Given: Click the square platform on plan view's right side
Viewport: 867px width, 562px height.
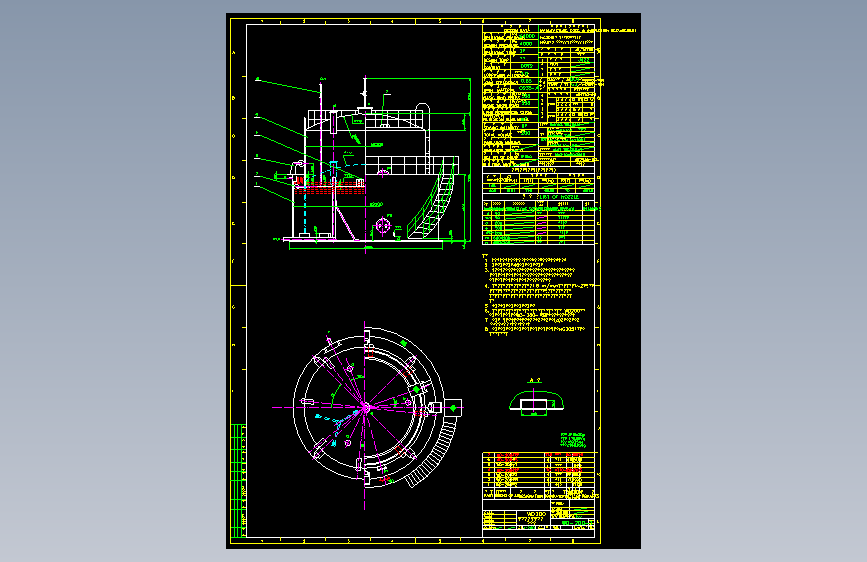Looking at the screenshot, I should (x=453, y=408).
